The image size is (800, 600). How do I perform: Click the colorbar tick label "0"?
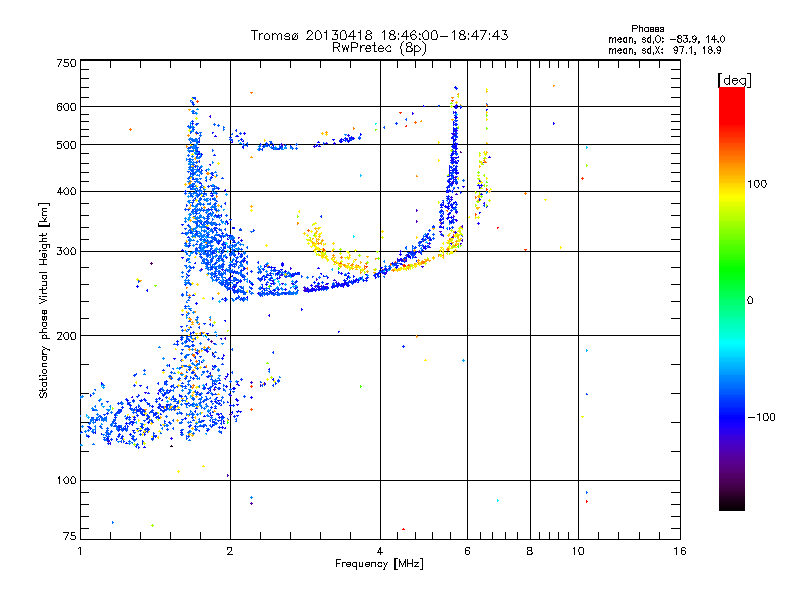(749, 301)
